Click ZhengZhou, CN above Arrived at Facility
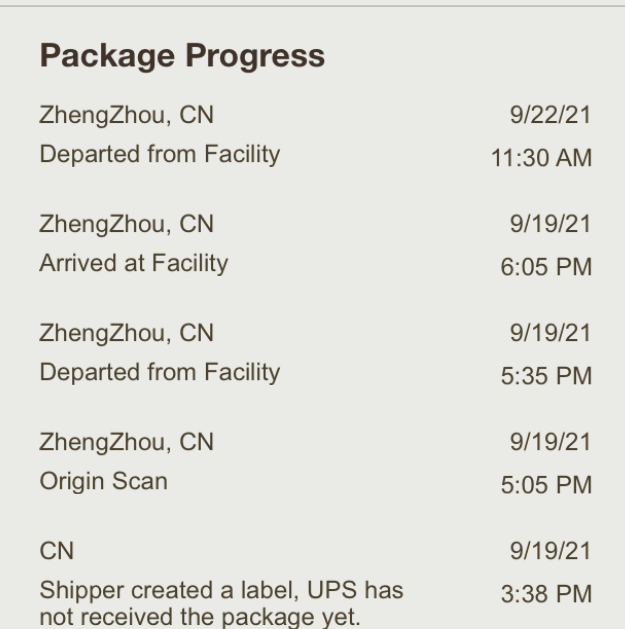Viewport: 625px width, 629px height. (126, 224)
